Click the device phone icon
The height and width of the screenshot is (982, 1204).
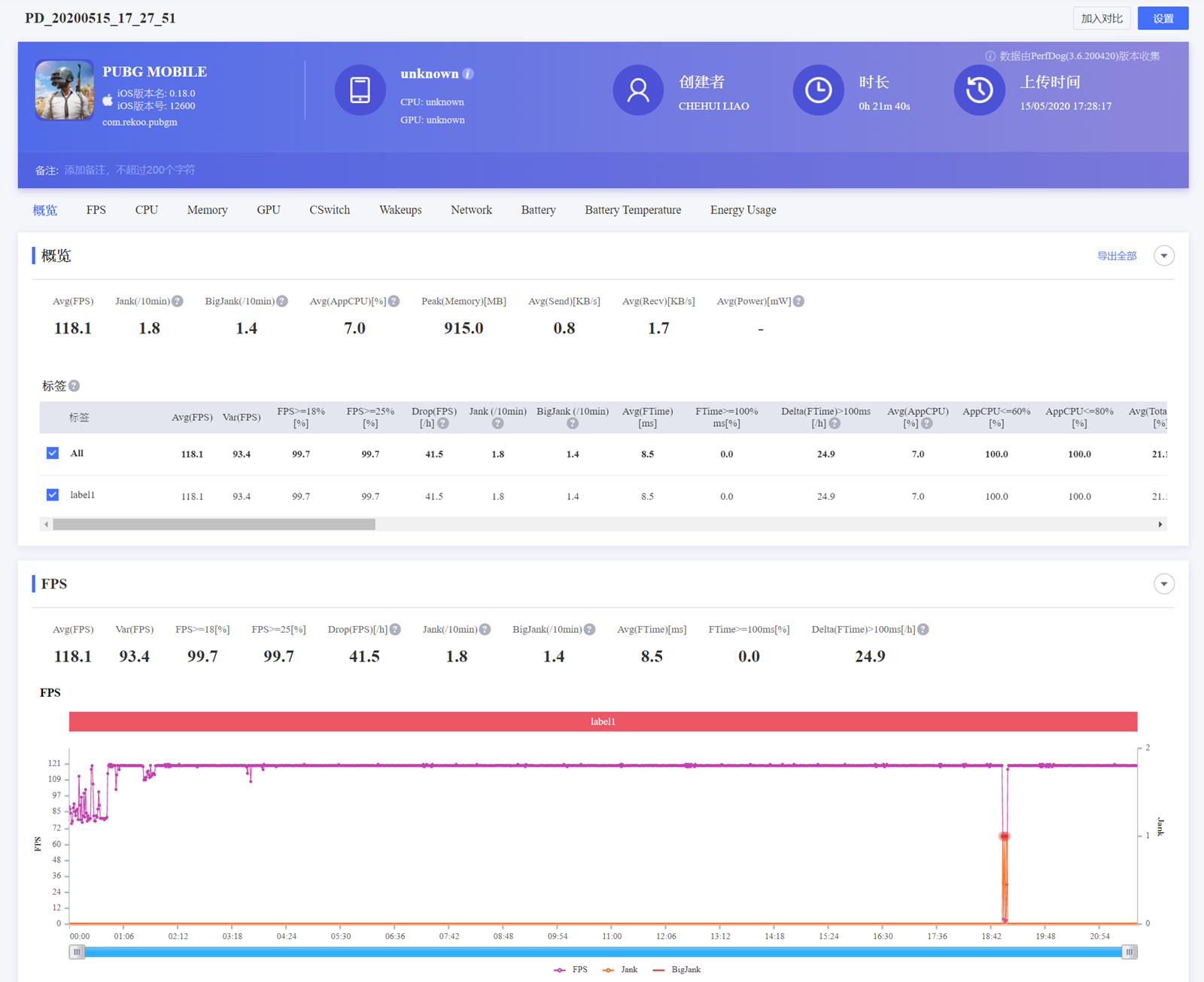pyautogui.click(x=360, y=90)
